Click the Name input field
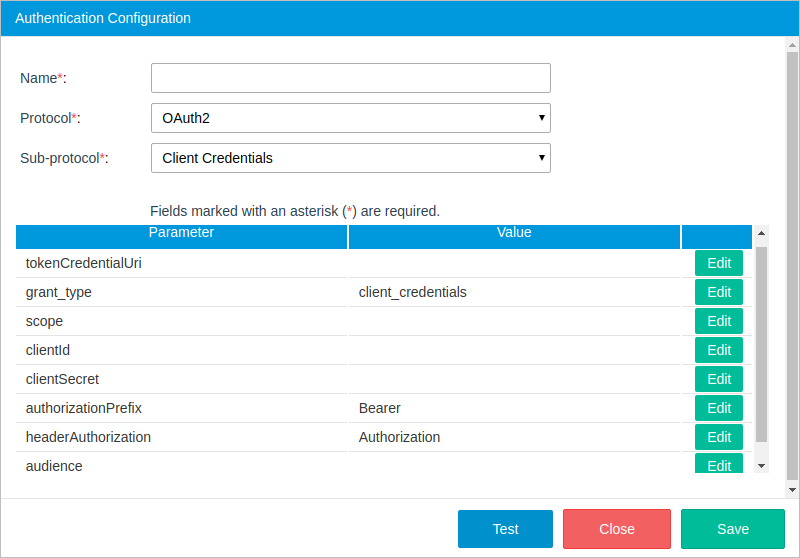Image resolution: width=800 pixels, height=558 pixels. 350,78
